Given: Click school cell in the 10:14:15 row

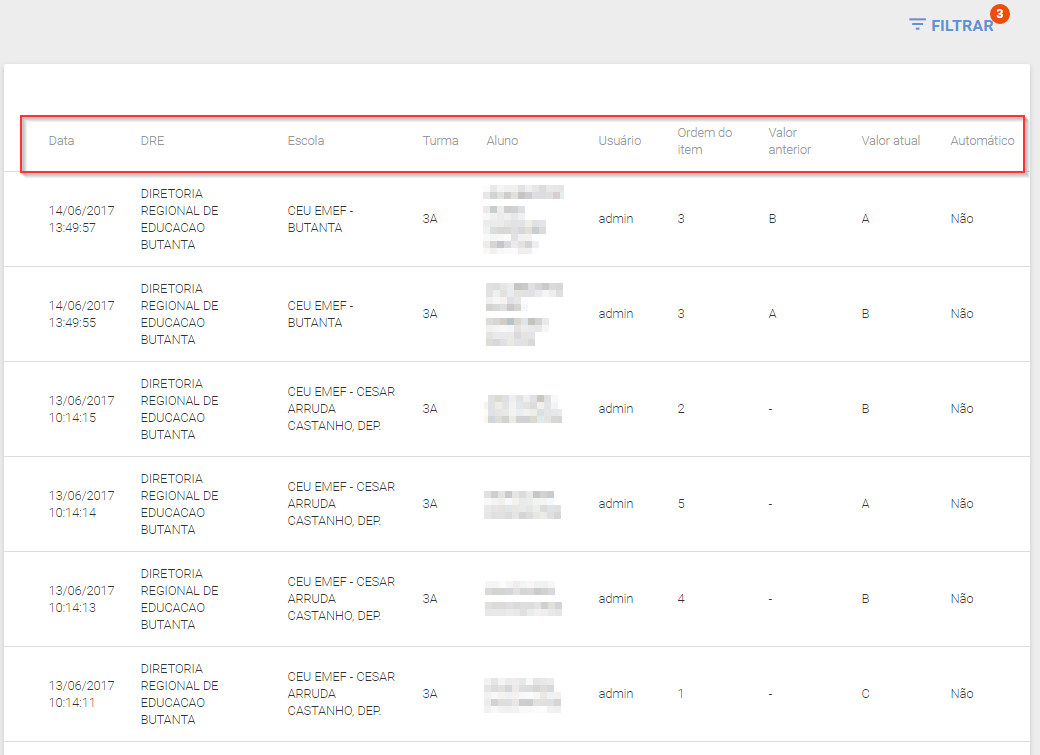Looking at the screenshot, I should coord(341,409).
